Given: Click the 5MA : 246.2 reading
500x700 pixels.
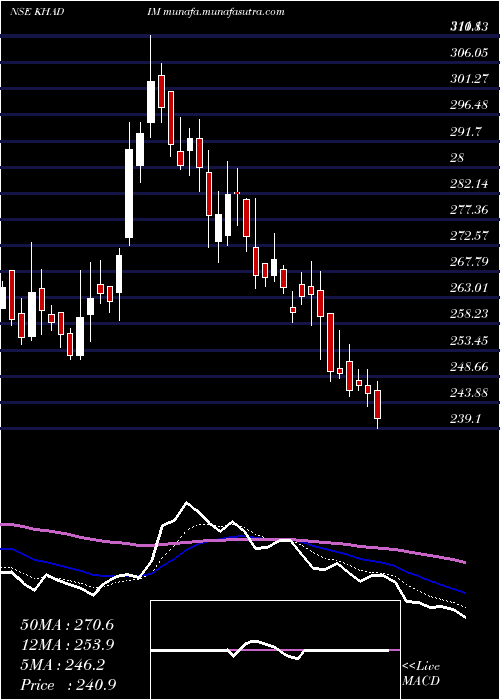Looking at the screenshot, I should (x=62, y=665).
